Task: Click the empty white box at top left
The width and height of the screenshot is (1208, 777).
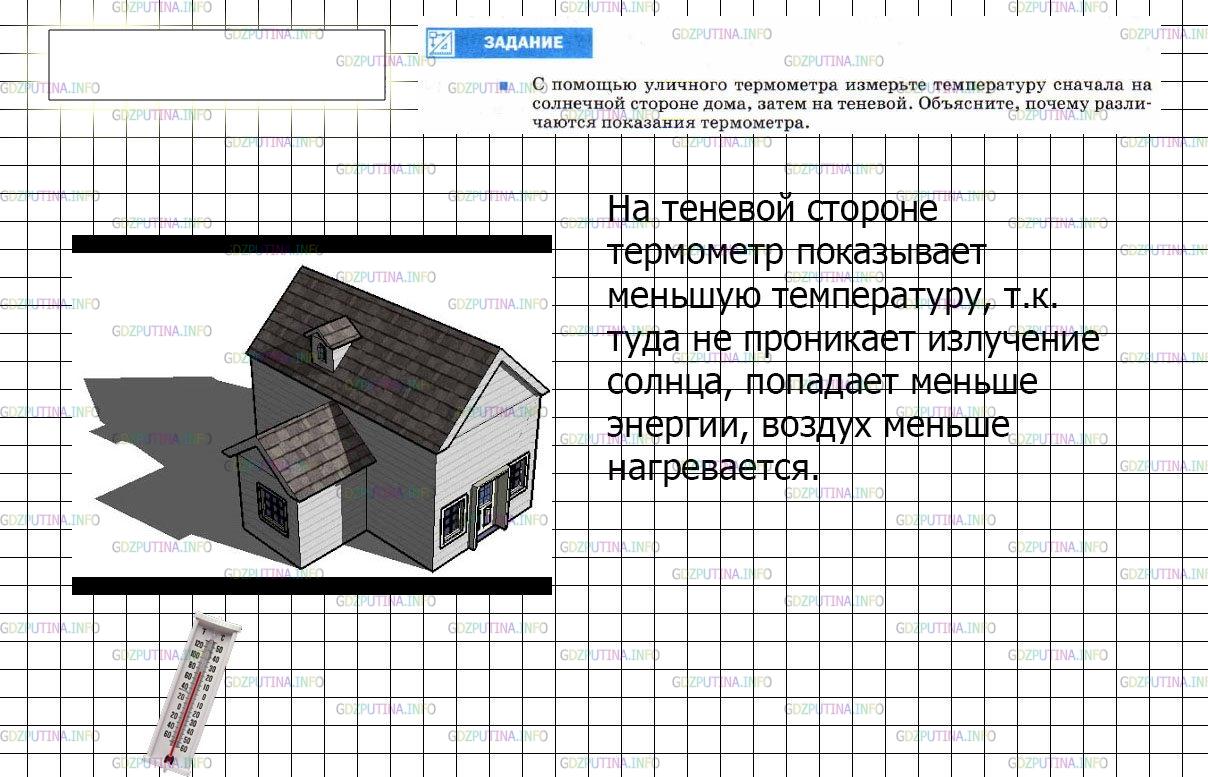Action: (217, 65)
